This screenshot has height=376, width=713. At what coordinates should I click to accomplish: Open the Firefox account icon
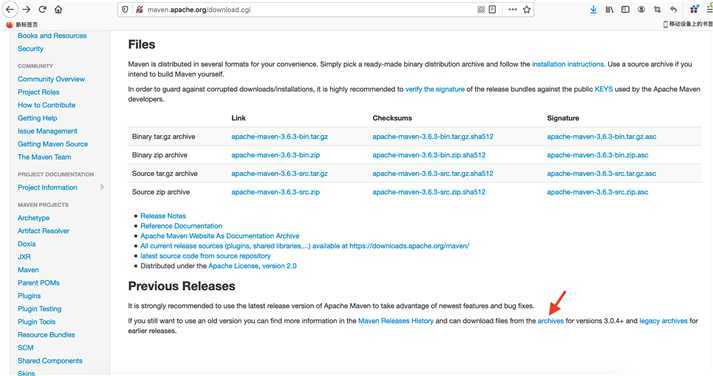point(641,10)
